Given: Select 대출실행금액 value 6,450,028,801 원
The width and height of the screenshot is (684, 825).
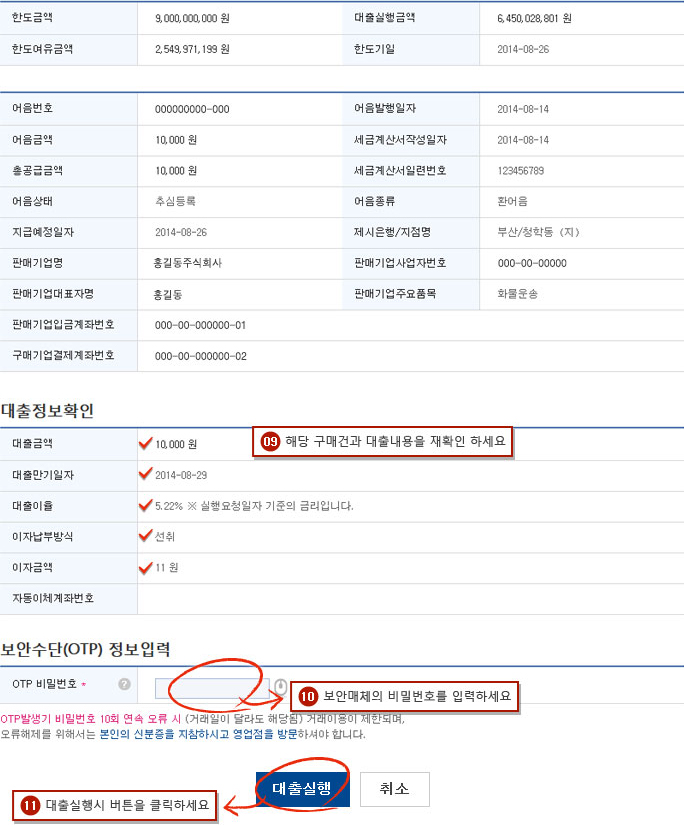Looking at the screenshot, I should pyautogui.click(x=534, y=18).
